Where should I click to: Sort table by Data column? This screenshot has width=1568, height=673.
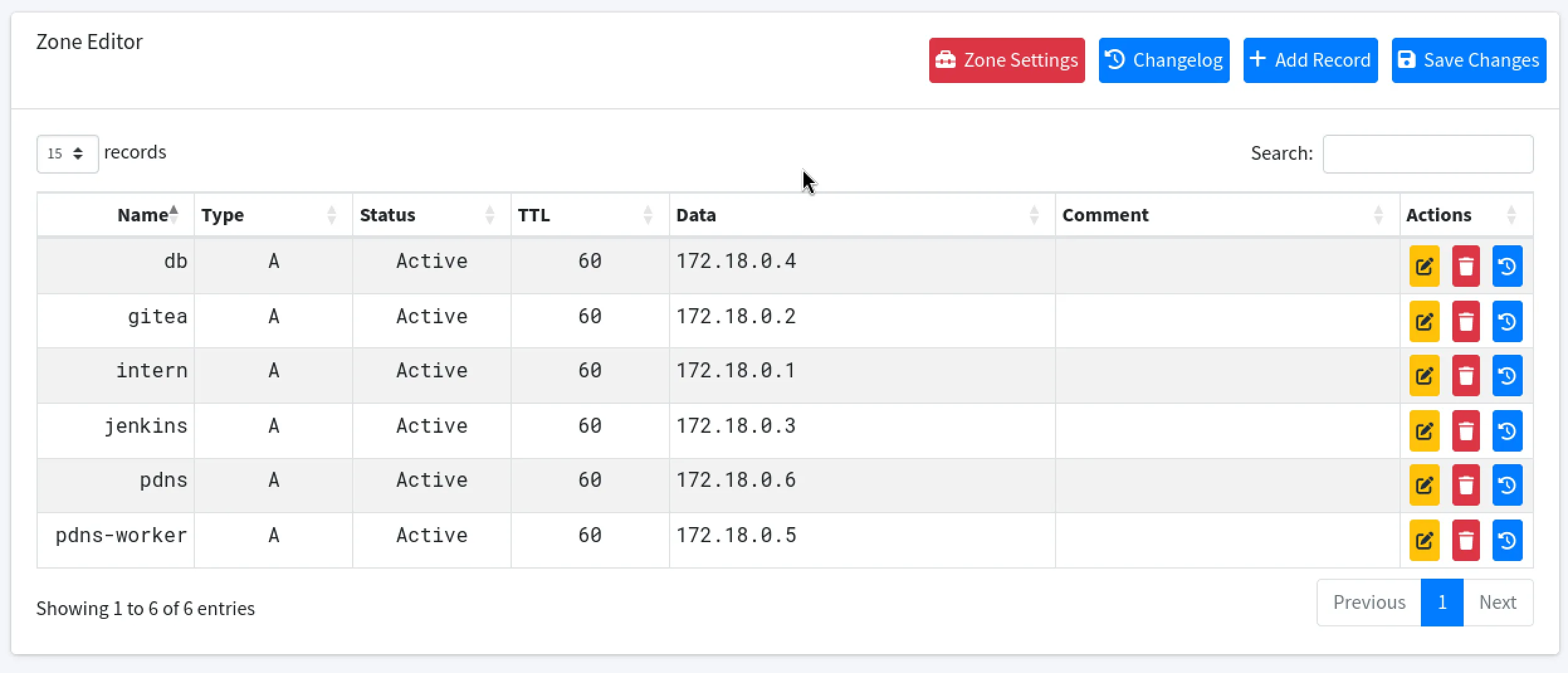pos(863,215)
